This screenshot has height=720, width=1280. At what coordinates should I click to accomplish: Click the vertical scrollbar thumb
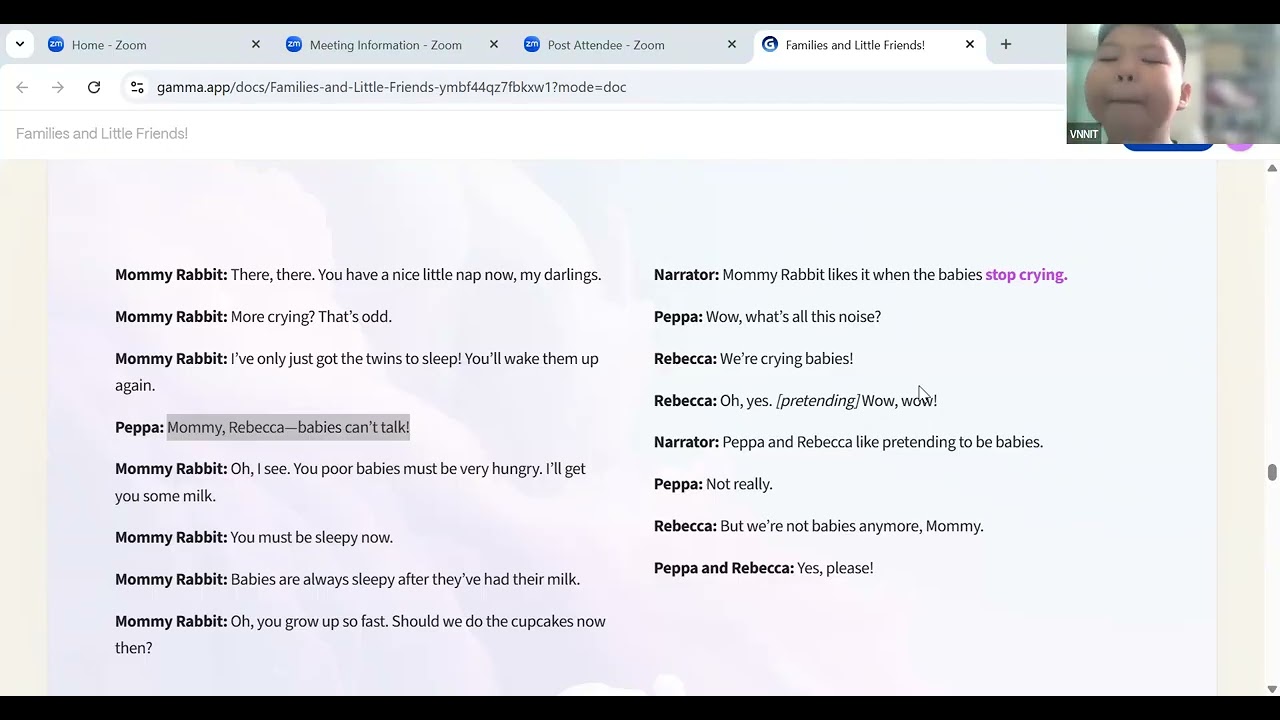coord(1272,472)
